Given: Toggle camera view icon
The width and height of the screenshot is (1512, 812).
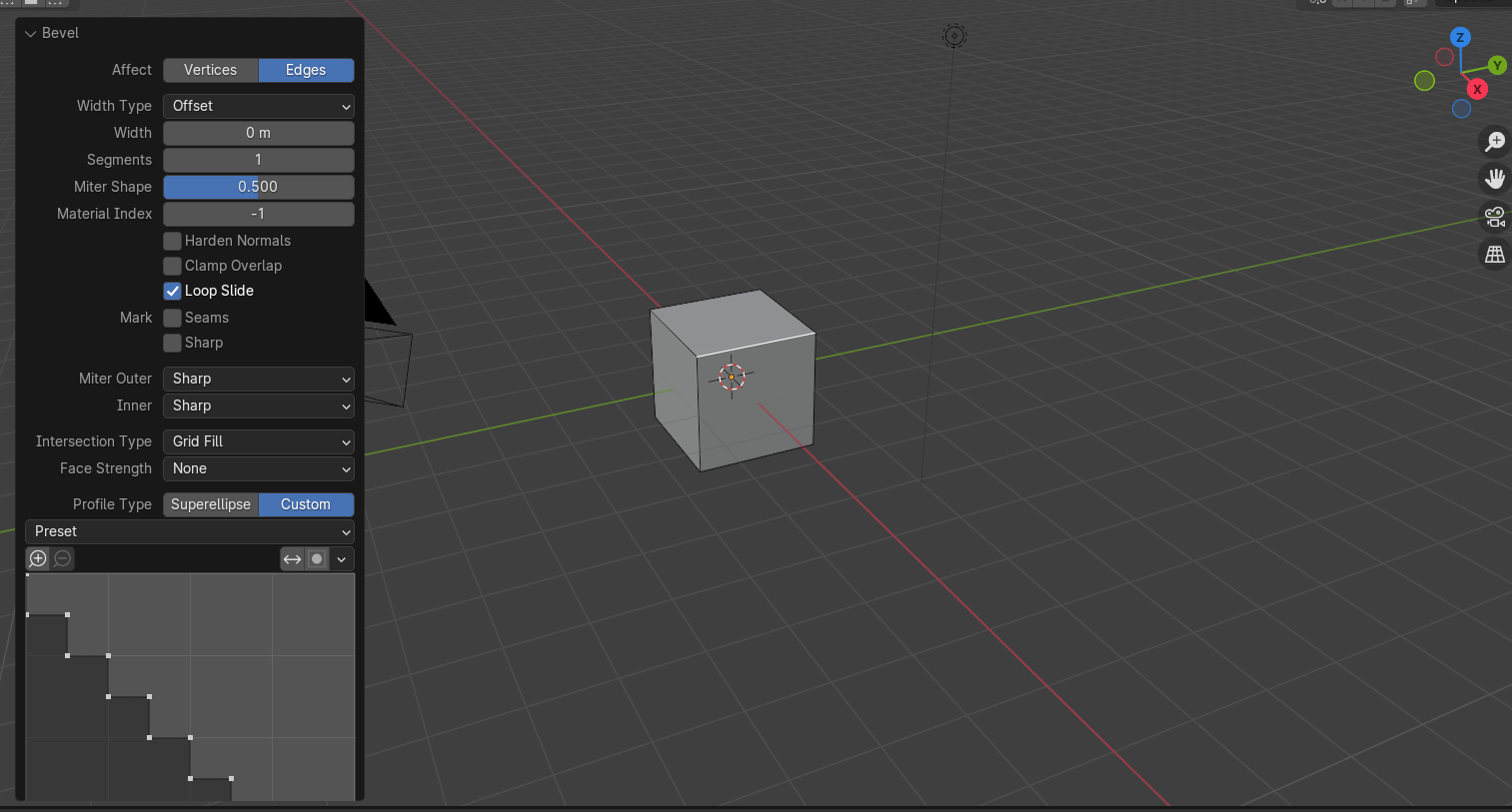Looking at the screenshot, I should click(1495, 217).
